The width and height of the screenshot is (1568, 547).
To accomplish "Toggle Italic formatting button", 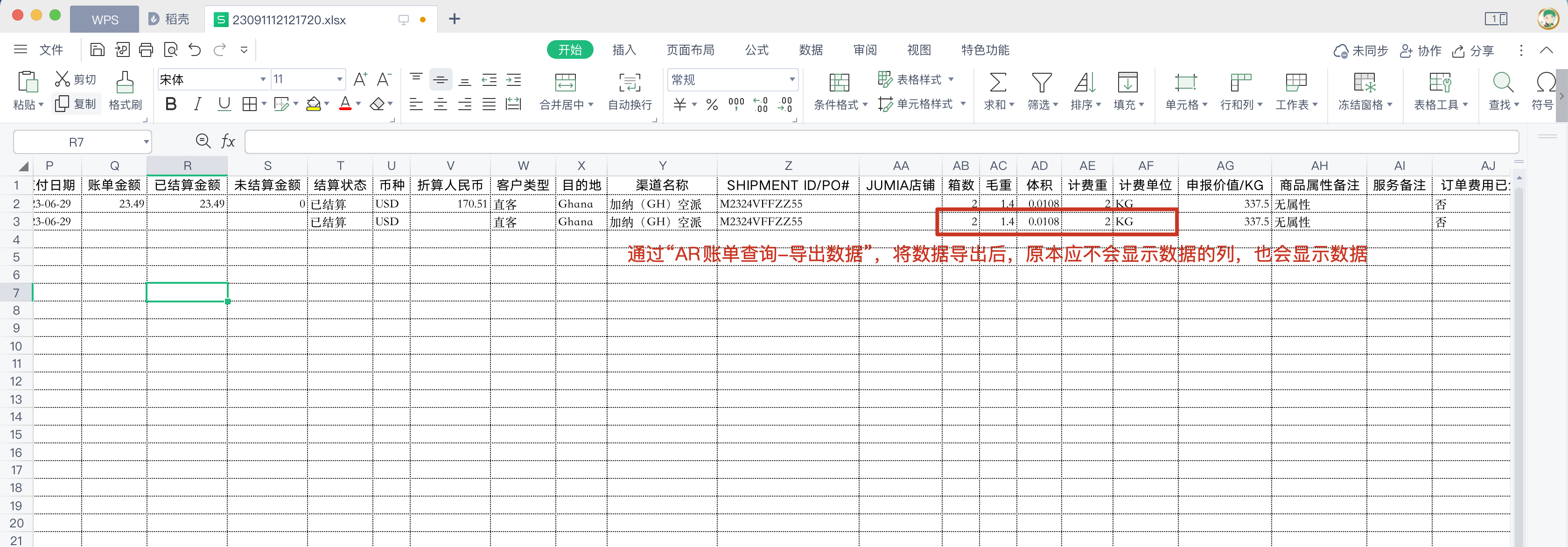I will 197,104.
